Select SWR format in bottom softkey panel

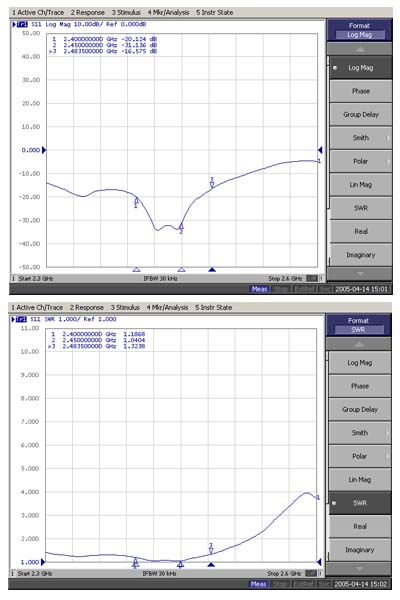[x=360, y=503]
